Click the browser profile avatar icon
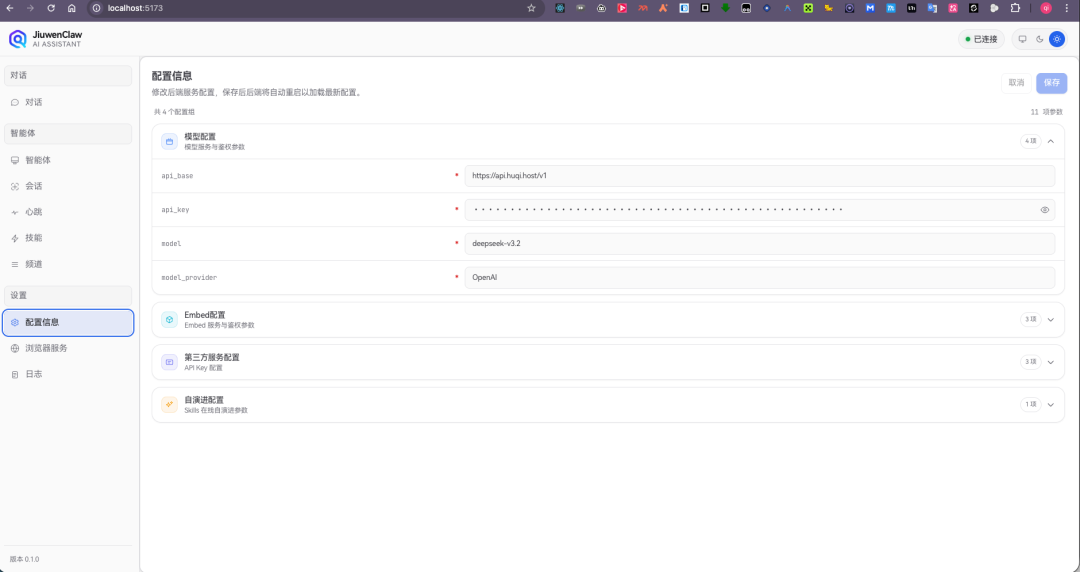 (1046, 8)
